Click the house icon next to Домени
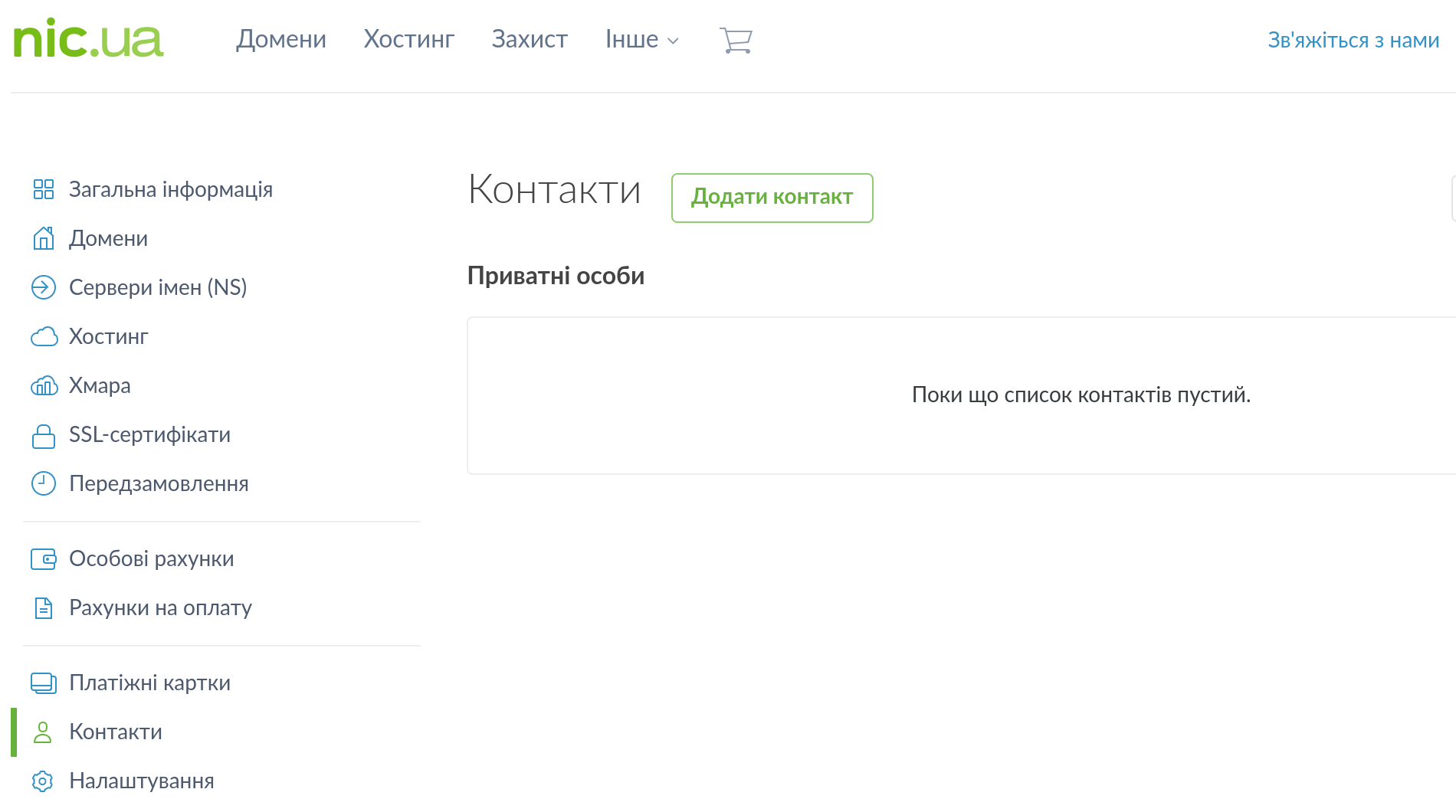 click(x=44, y=238)
